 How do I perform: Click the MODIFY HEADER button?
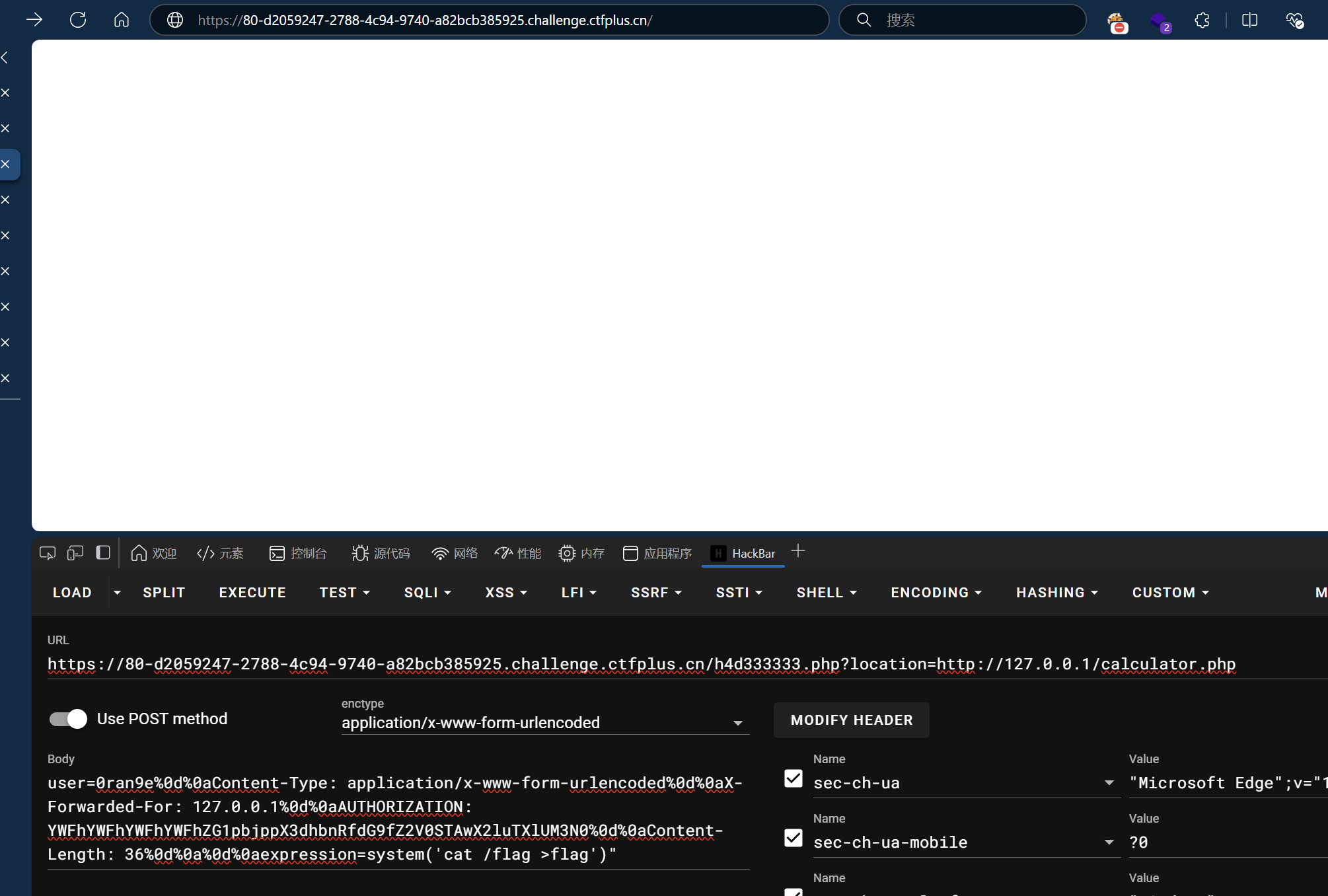pyautogui.click(x=852, y=720)
